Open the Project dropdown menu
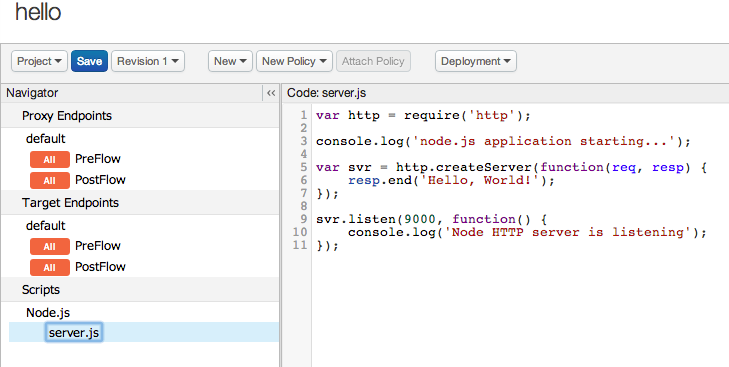Viewport: 729px width, 367px height. [40, 61]
